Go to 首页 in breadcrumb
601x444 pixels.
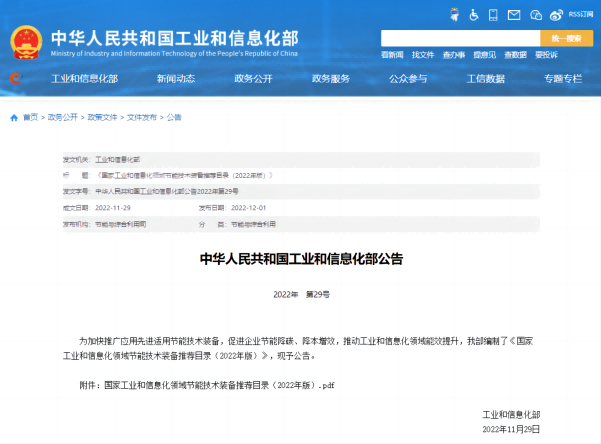coord(31,117)
